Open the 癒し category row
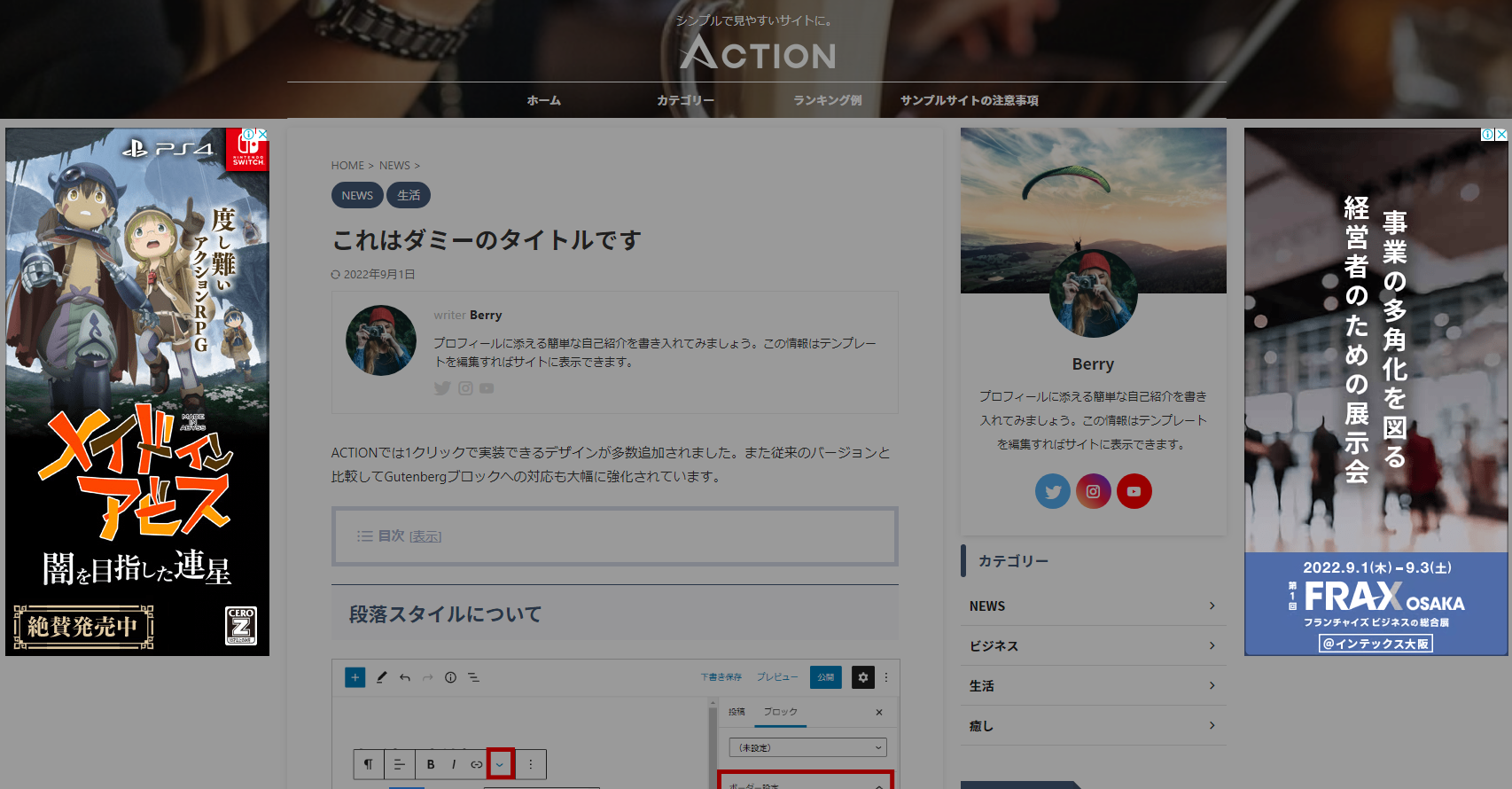Viewport: 1512px width, 789px height. (1094, 726)
